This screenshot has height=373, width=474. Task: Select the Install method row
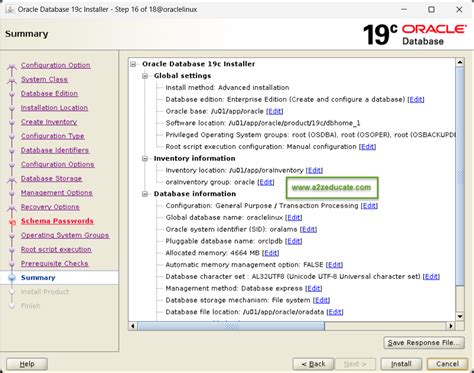click(227, 88)
